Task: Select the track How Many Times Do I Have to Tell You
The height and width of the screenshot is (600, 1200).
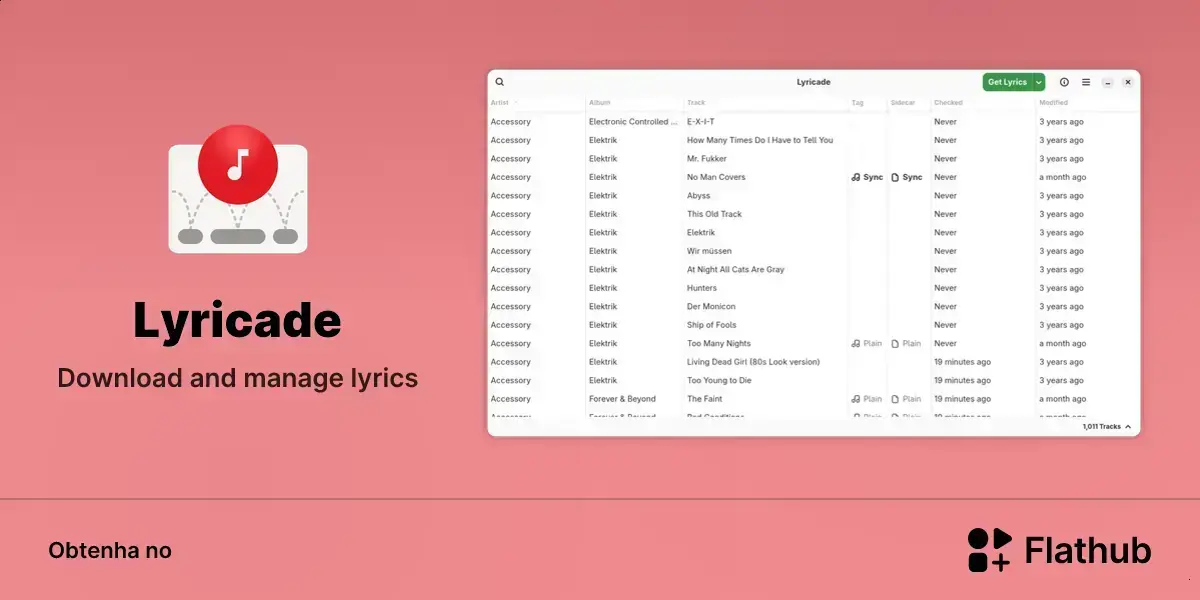Action: [760, 140]
